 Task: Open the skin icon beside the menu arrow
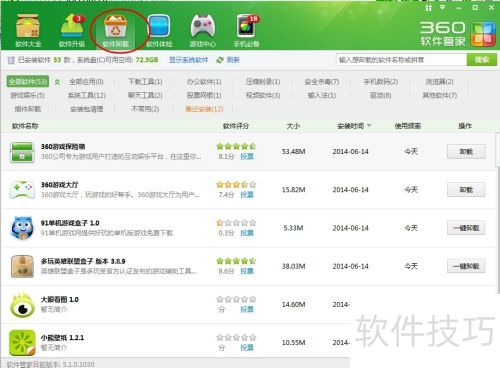point(429,7)
